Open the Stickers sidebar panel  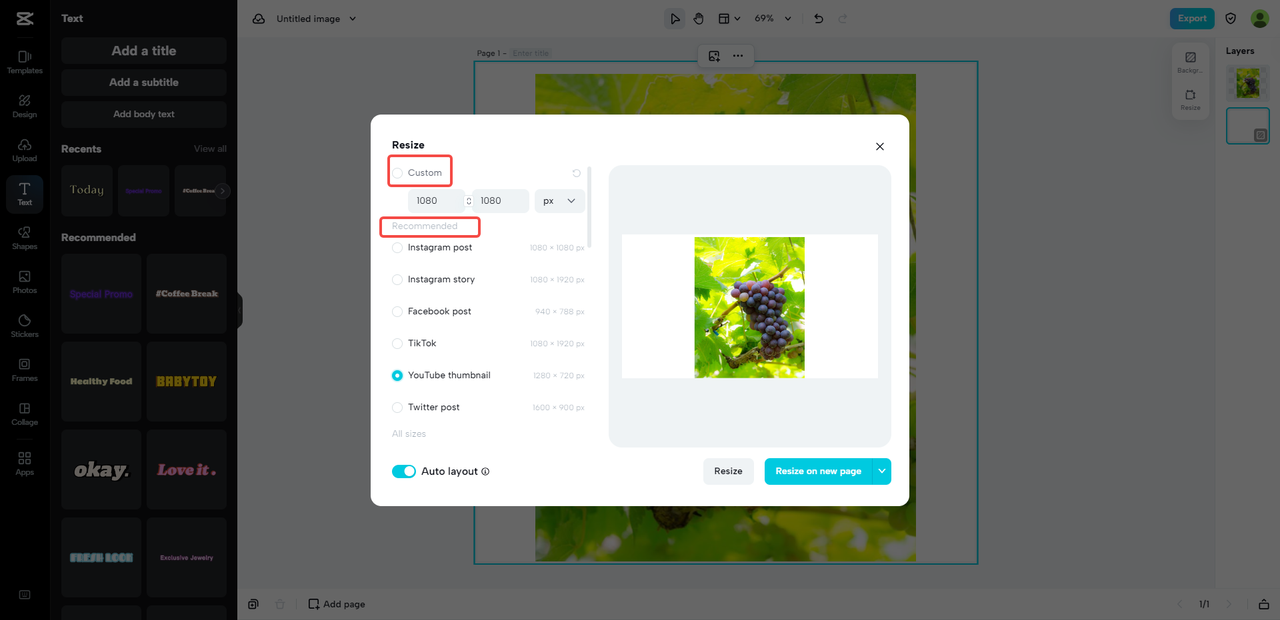(24, 326)
